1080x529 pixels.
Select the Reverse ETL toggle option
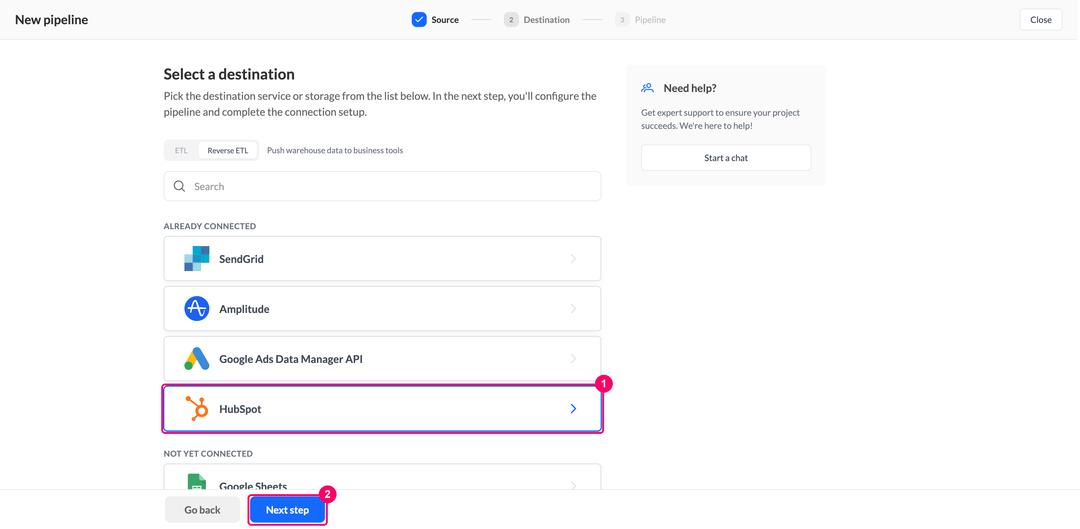(228, 150)
